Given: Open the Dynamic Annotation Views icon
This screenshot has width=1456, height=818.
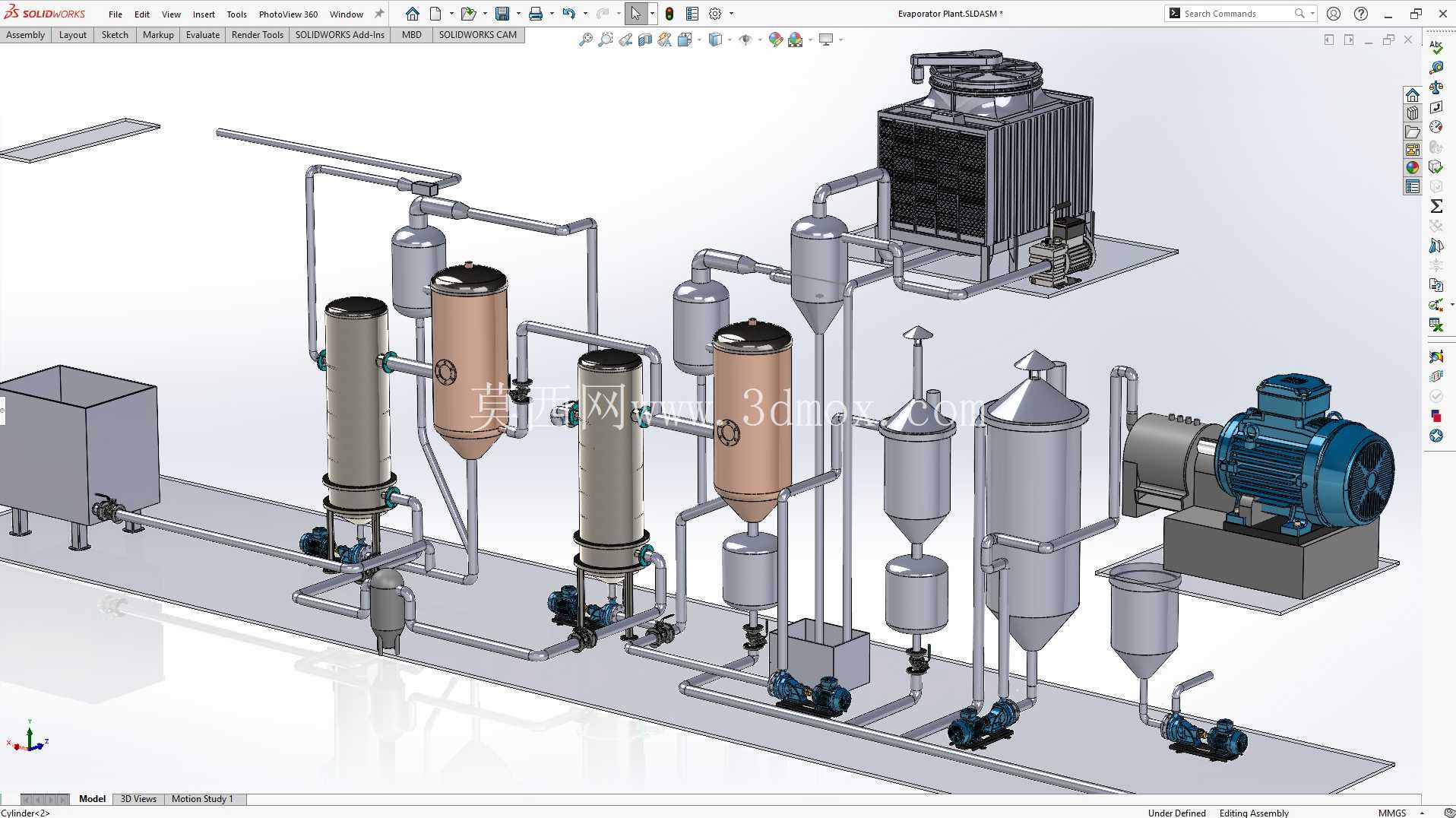Looking at the screenshot, I should [x=665, y=40].
